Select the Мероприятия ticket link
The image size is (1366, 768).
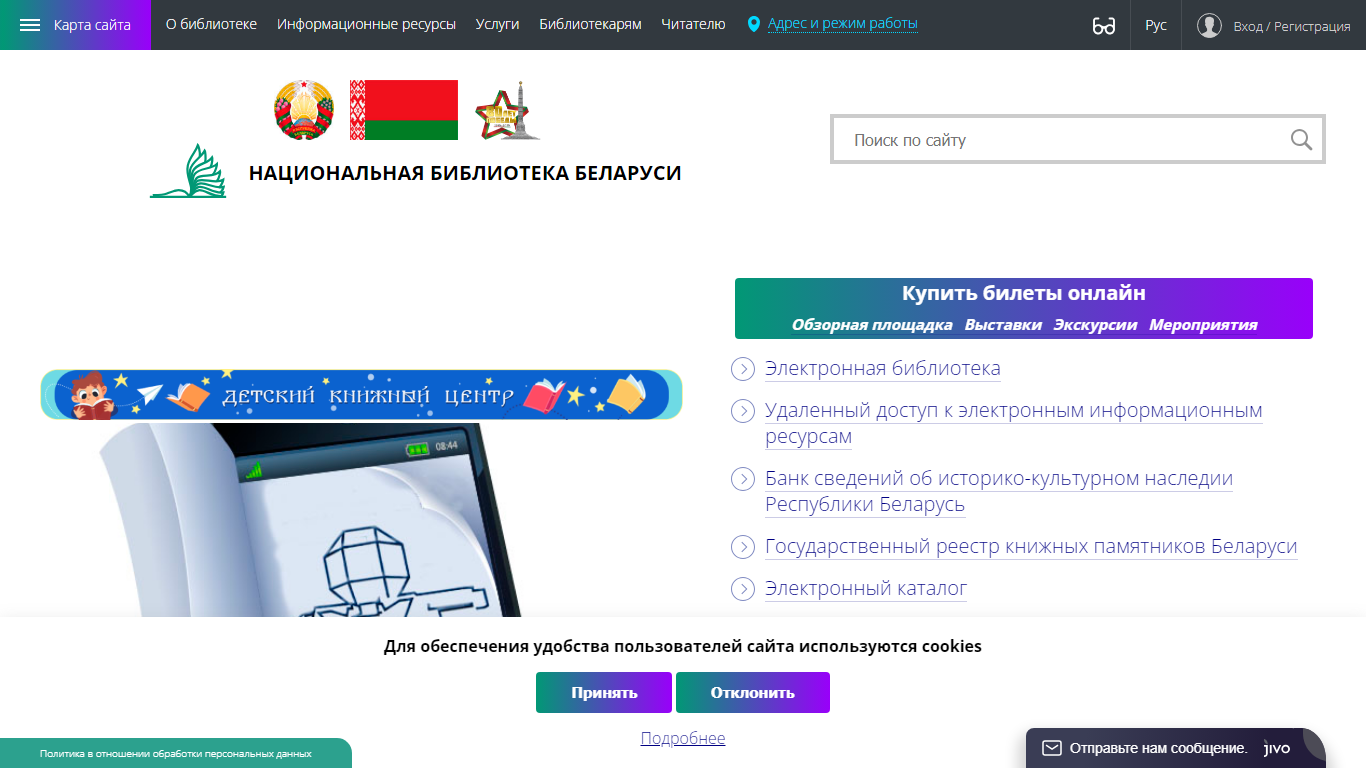1203,325
